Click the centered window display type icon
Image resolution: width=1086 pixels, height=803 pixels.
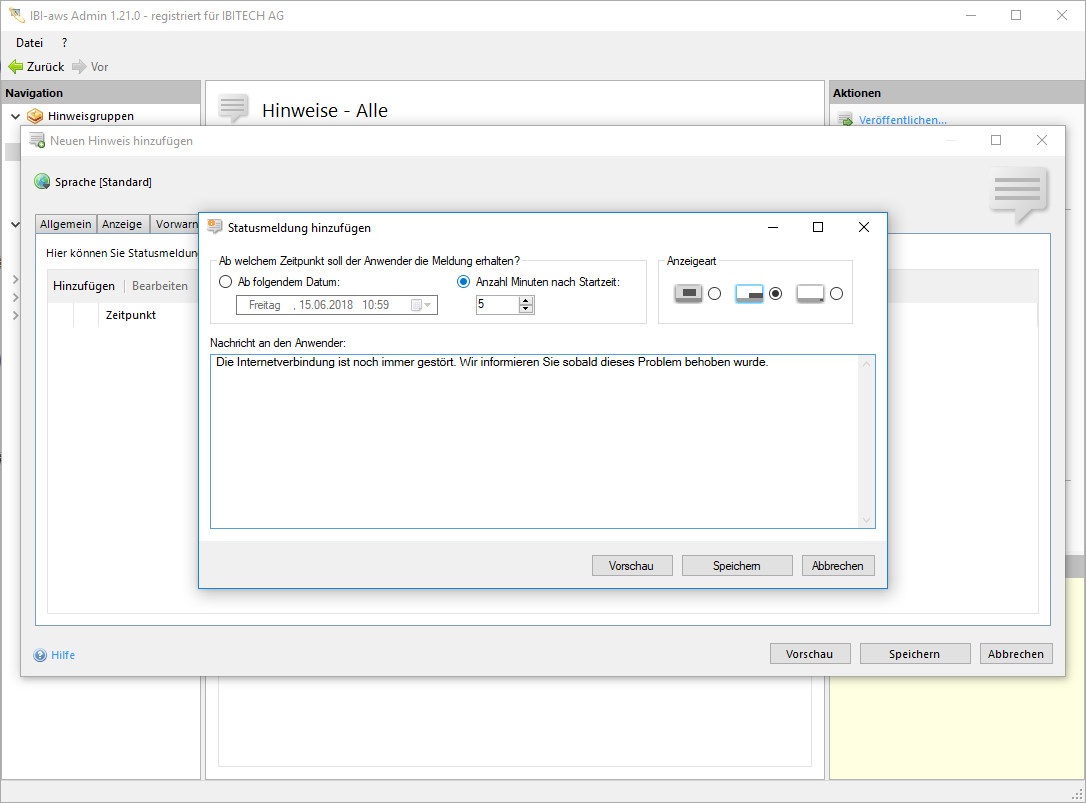(688, 293)
